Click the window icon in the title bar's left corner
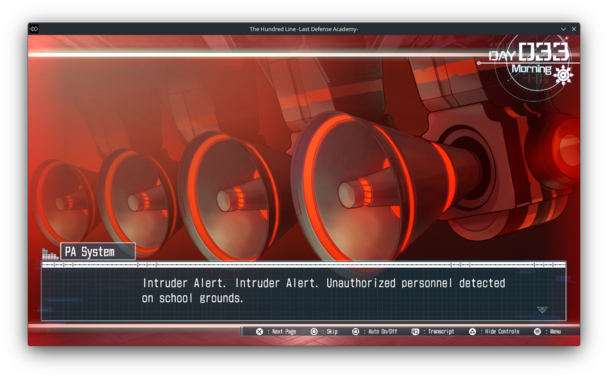The width and height of the screenshot is (608, 379). pos(34,29)
